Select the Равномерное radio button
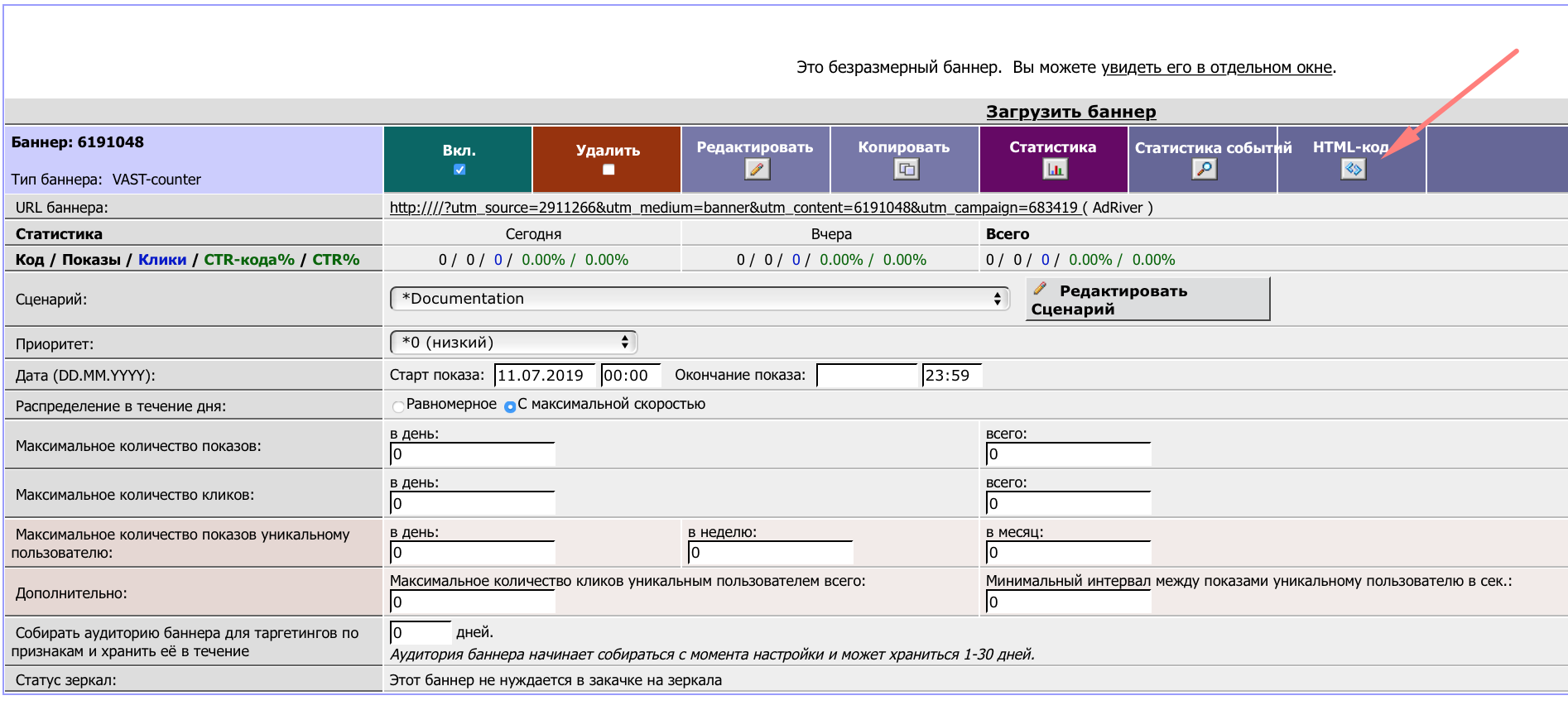The height and width of the screenshot is (710, 1568). tap(398, 406)
